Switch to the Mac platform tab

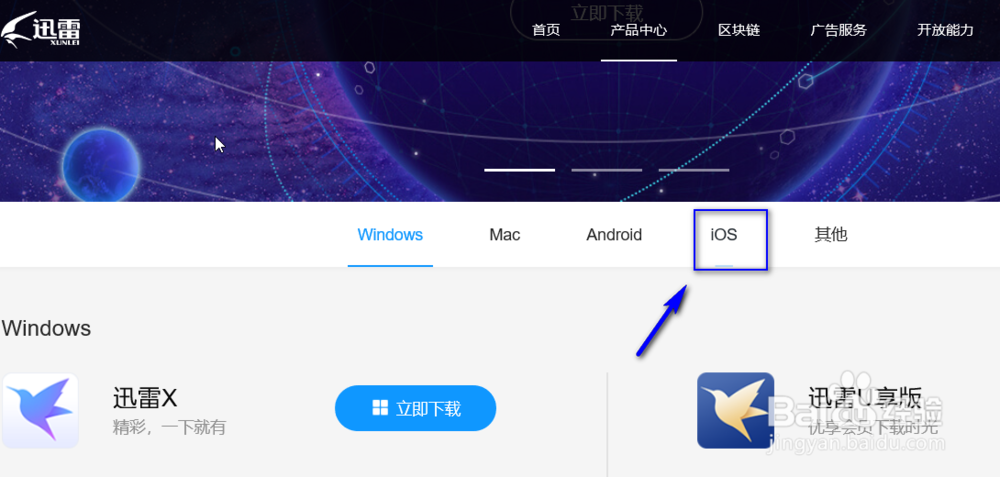pyautogui.click(x=504, y=235)
